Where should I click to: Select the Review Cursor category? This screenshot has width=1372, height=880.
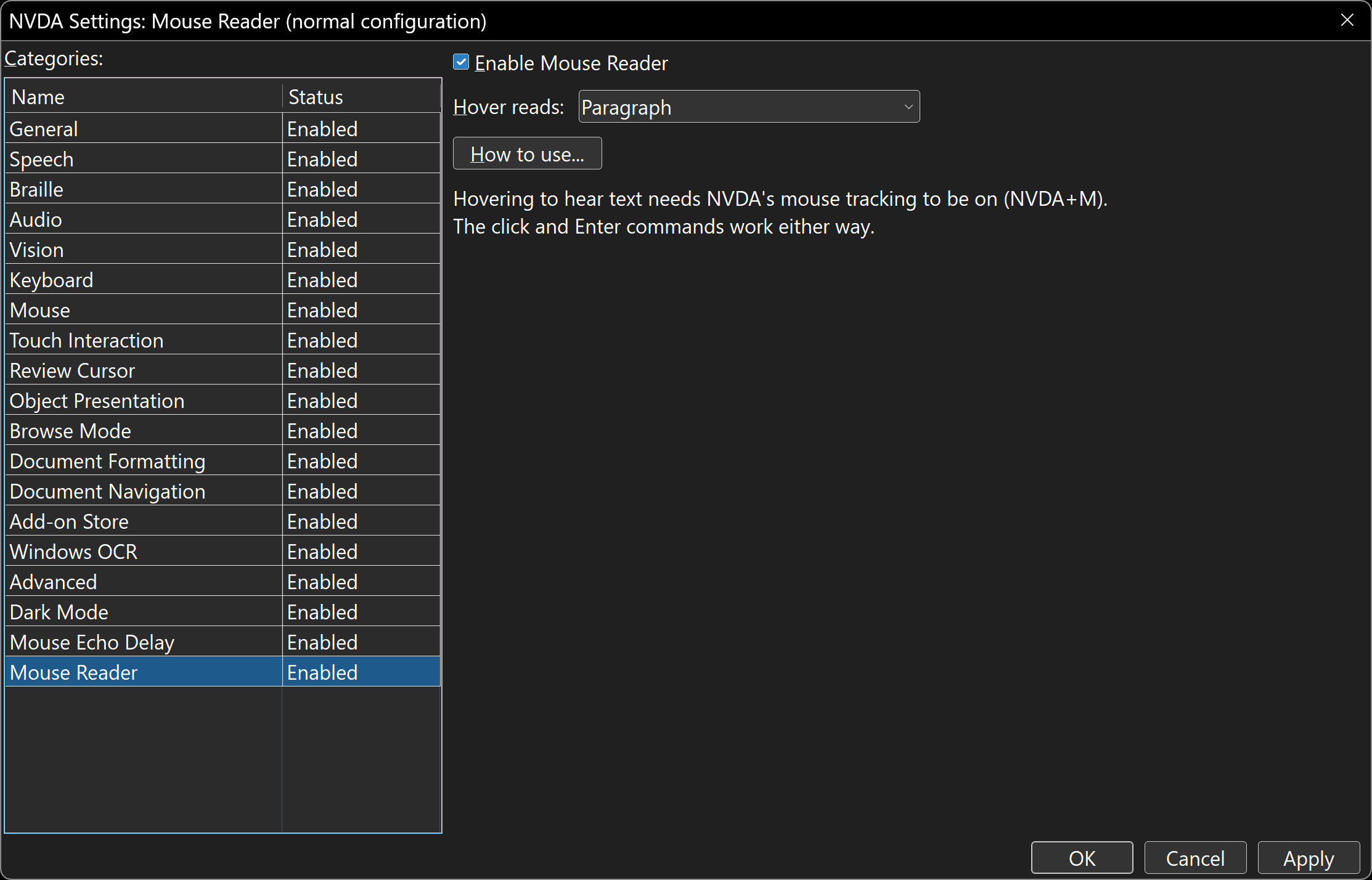[223, 370]
